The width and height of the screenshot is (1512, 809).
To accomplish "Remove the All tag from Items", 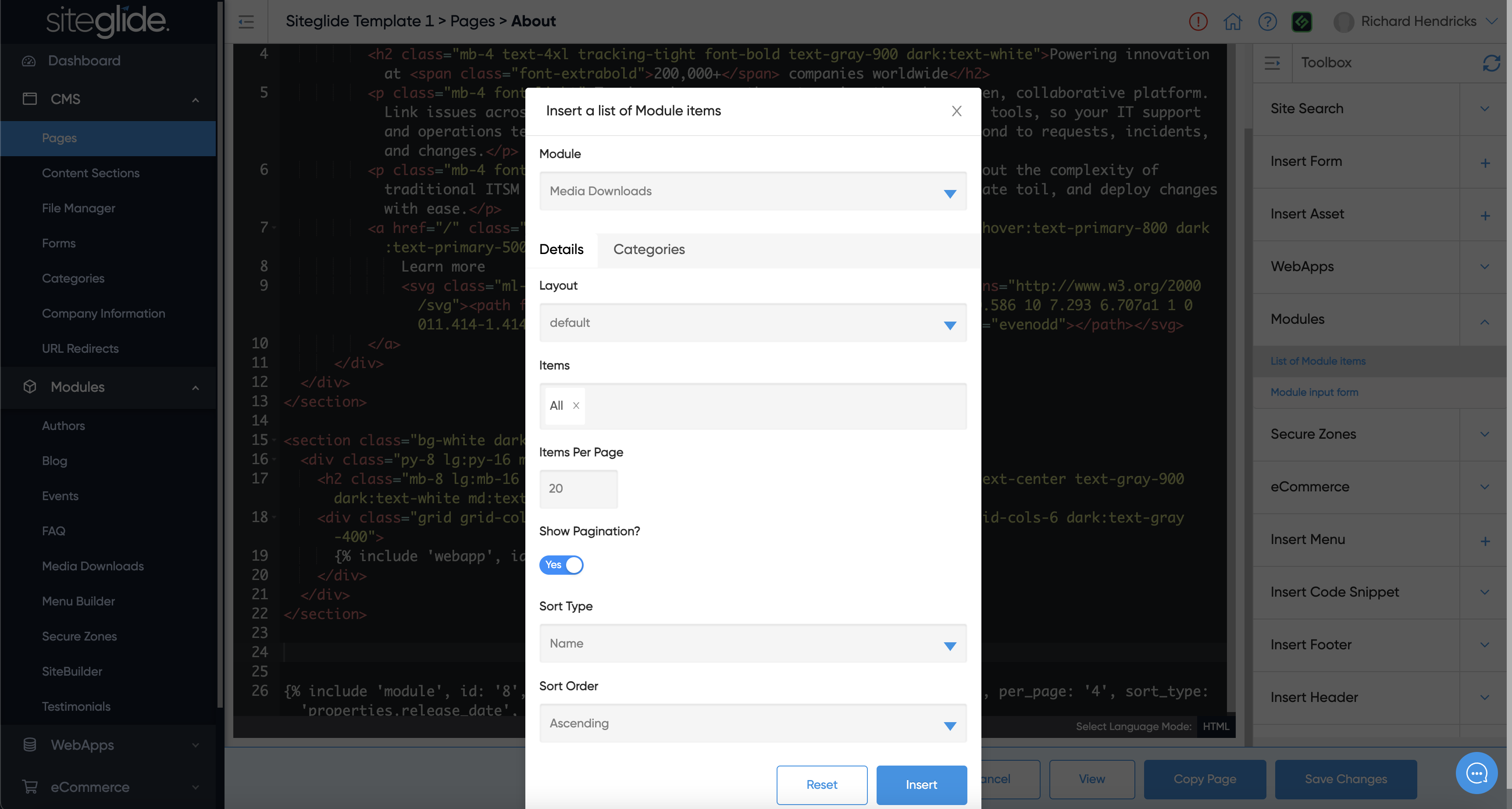I will click(x=576, y=405).
